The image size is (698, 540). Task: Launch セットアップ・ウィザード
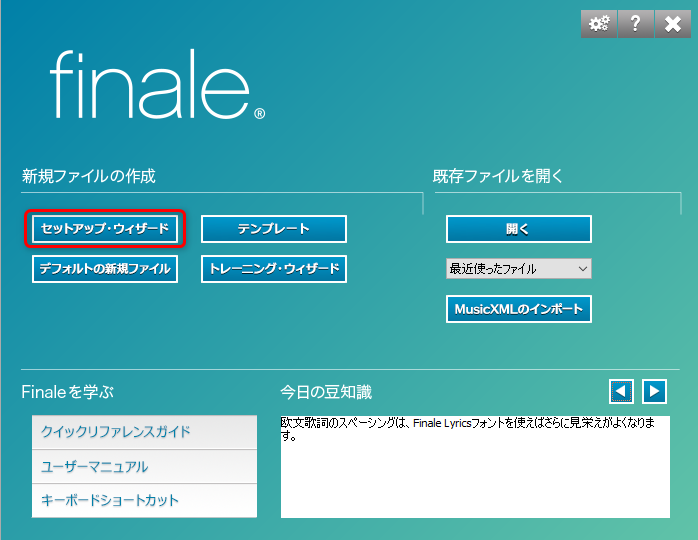[105, 229]
